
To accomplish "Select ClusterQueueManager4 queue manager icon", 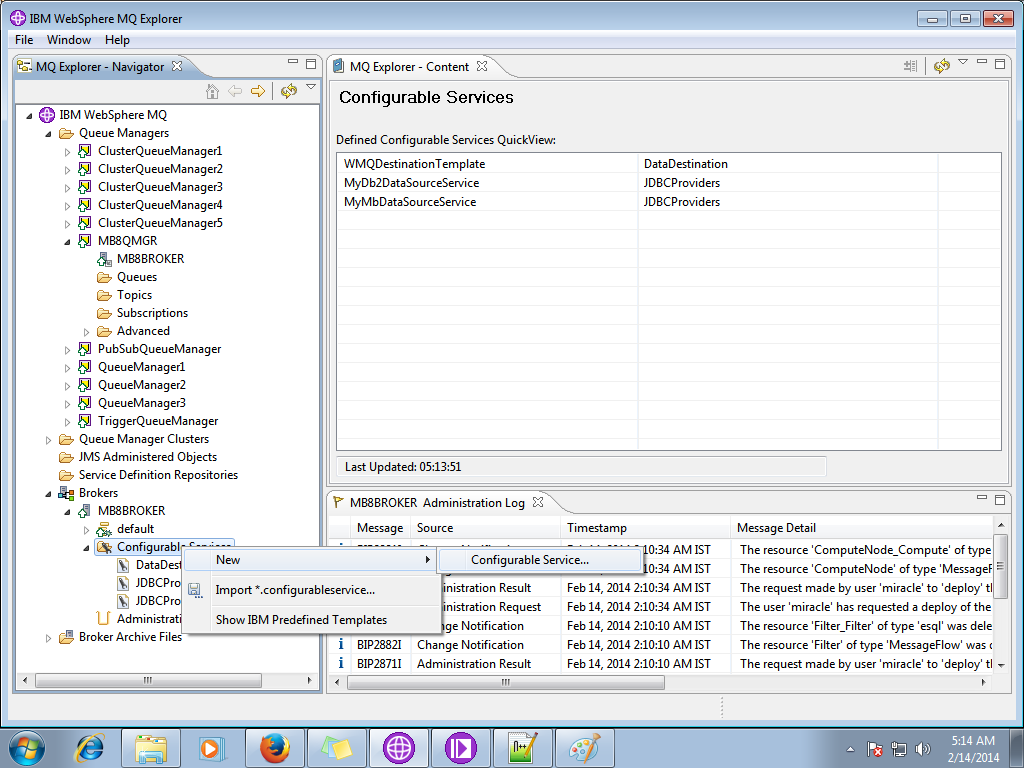I will point(85,204).
